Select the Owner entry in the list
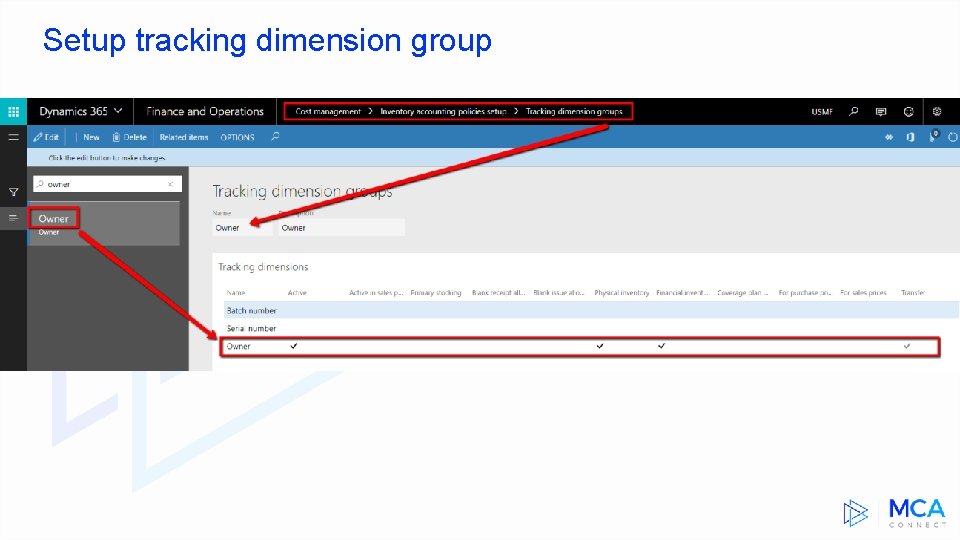Viewport: 960px width, 540px height. click(104, 224)
